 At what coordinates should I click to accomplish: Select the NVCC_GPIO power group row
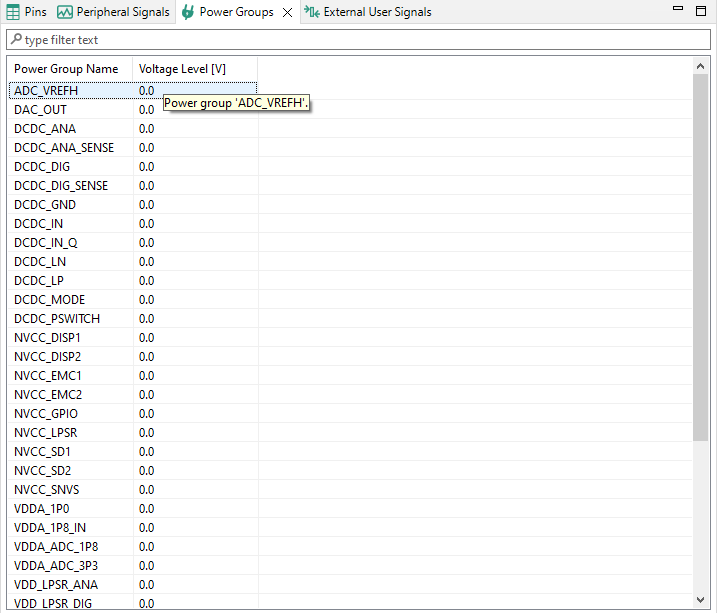(46, 414)
